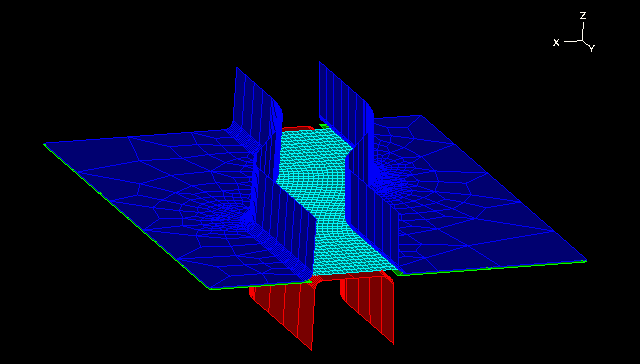Click the green front edge of right plate
This screenshot has width=640, height=364.
tap(492, 268)
